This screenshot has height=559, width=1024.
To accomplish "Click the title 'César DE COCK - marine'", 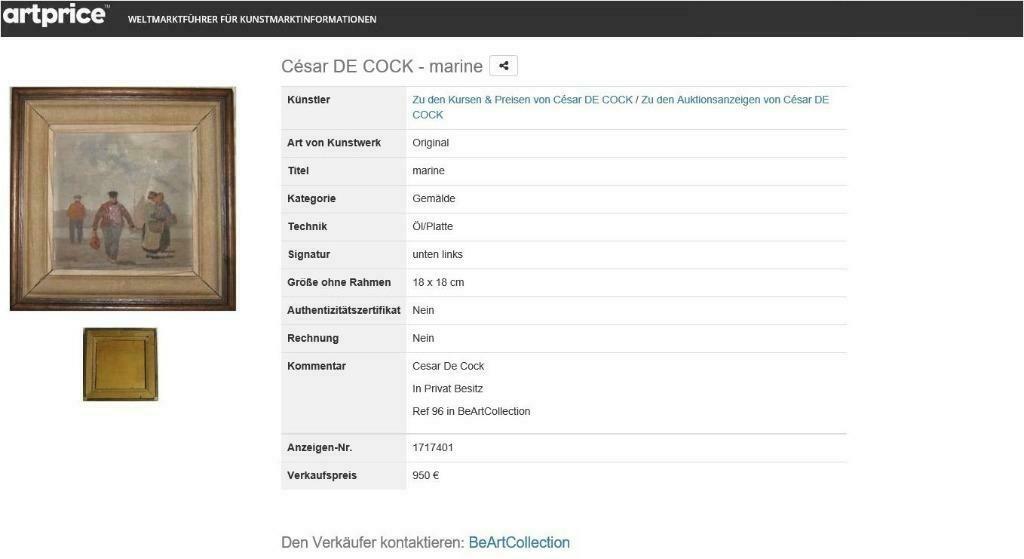I will [382, 67].
